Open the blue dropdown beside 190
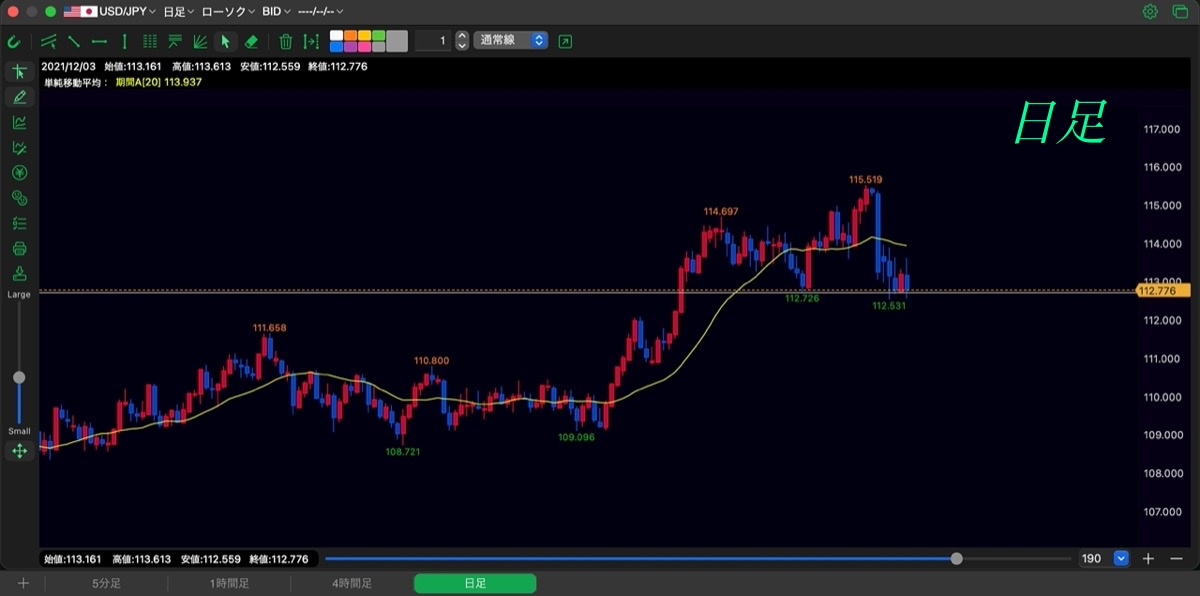Screen dimensions: 1200x596 (1121, 559)
